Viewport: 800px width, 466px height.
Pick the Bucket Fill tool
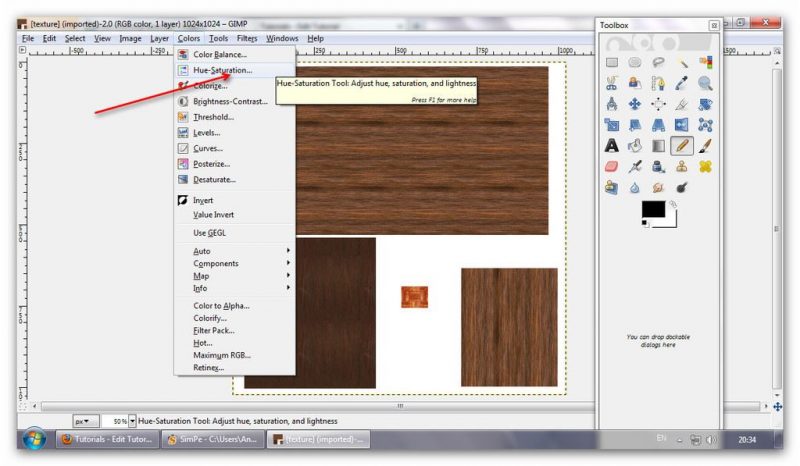pyautogui.click(x=635, y=146)
